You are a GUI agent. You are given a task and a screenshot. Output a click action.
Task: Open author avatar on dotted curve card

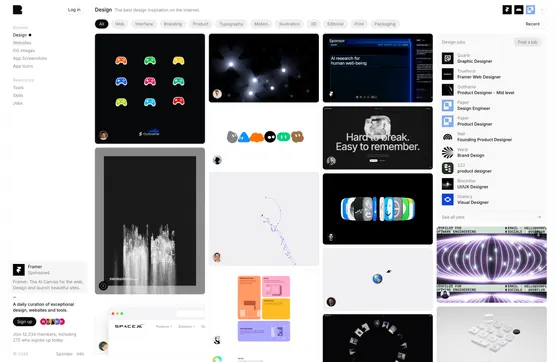pos(217,257)
